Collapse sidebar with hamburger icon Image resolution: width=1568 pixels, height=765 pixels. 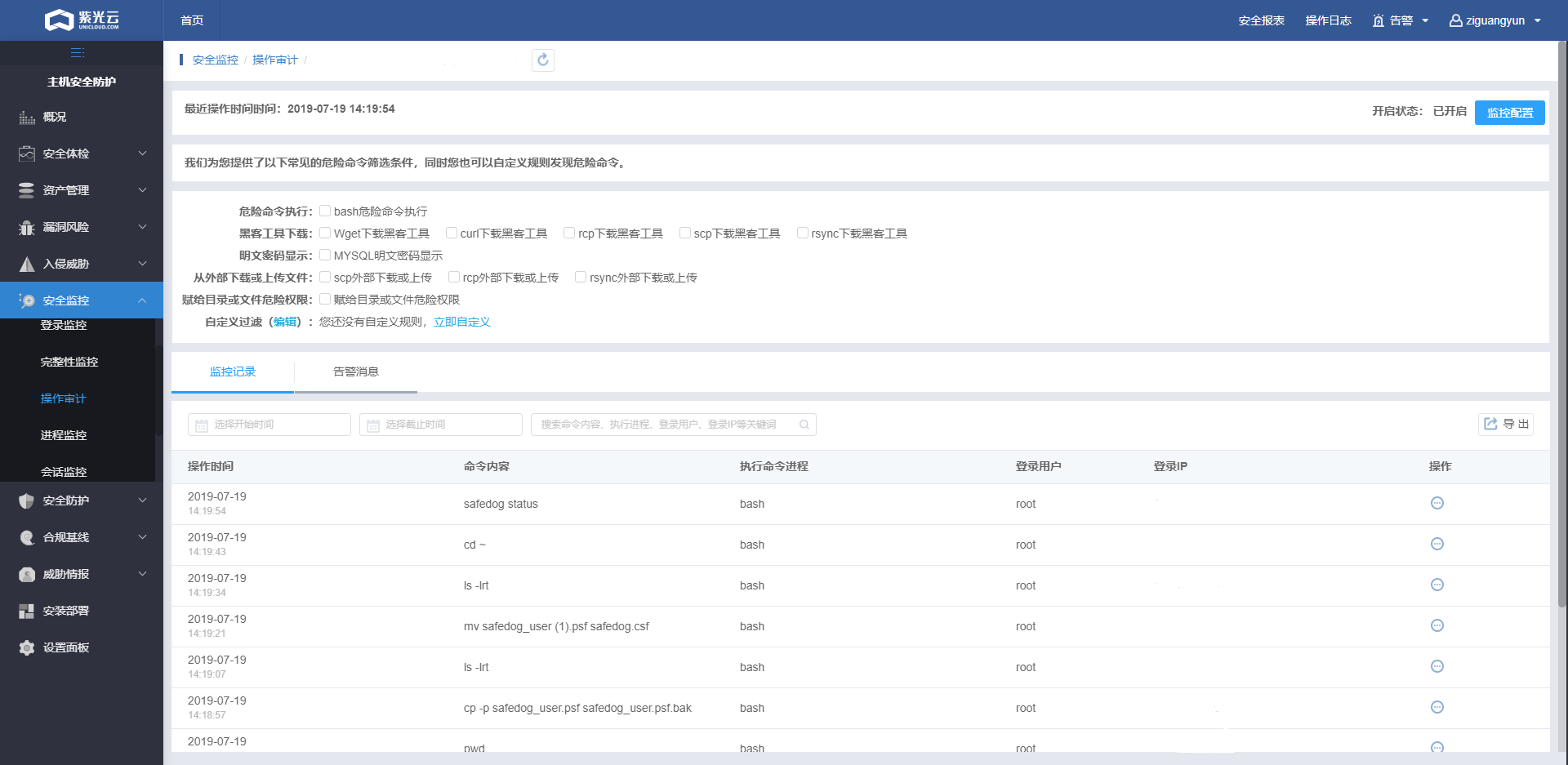point(78,53)
